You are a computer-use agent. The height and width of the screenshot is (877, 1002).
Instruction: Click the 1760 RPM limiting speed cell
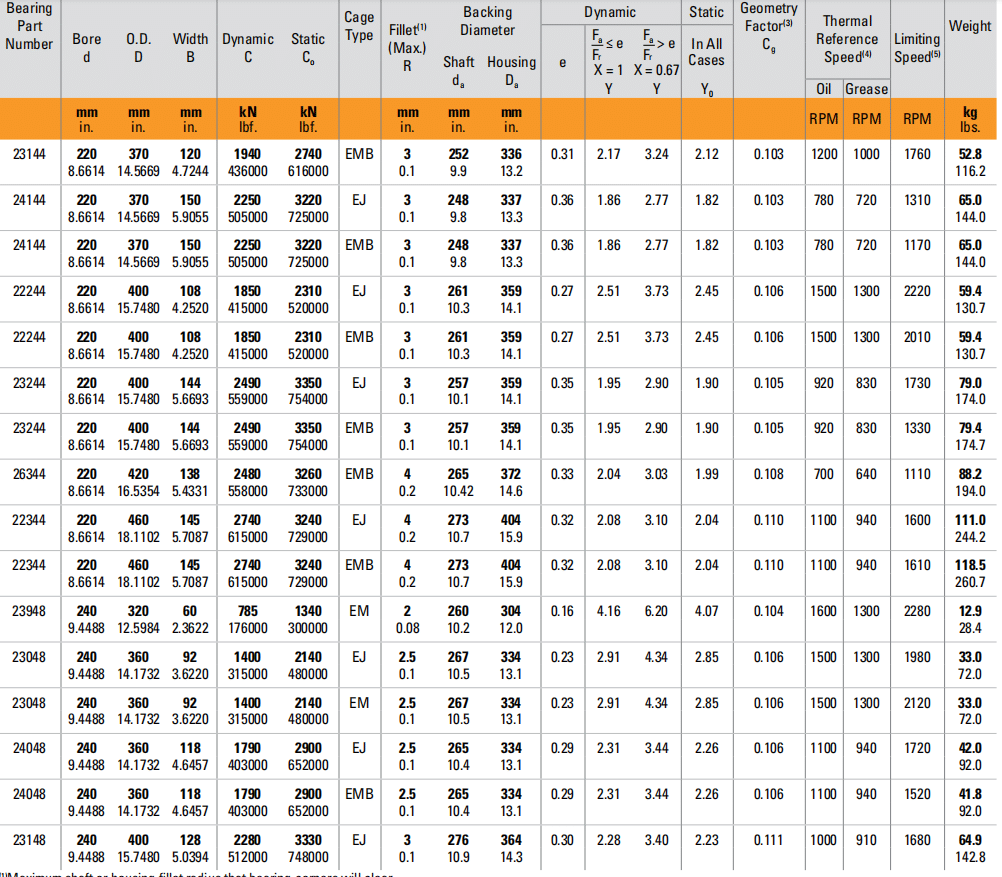(917, 154)
